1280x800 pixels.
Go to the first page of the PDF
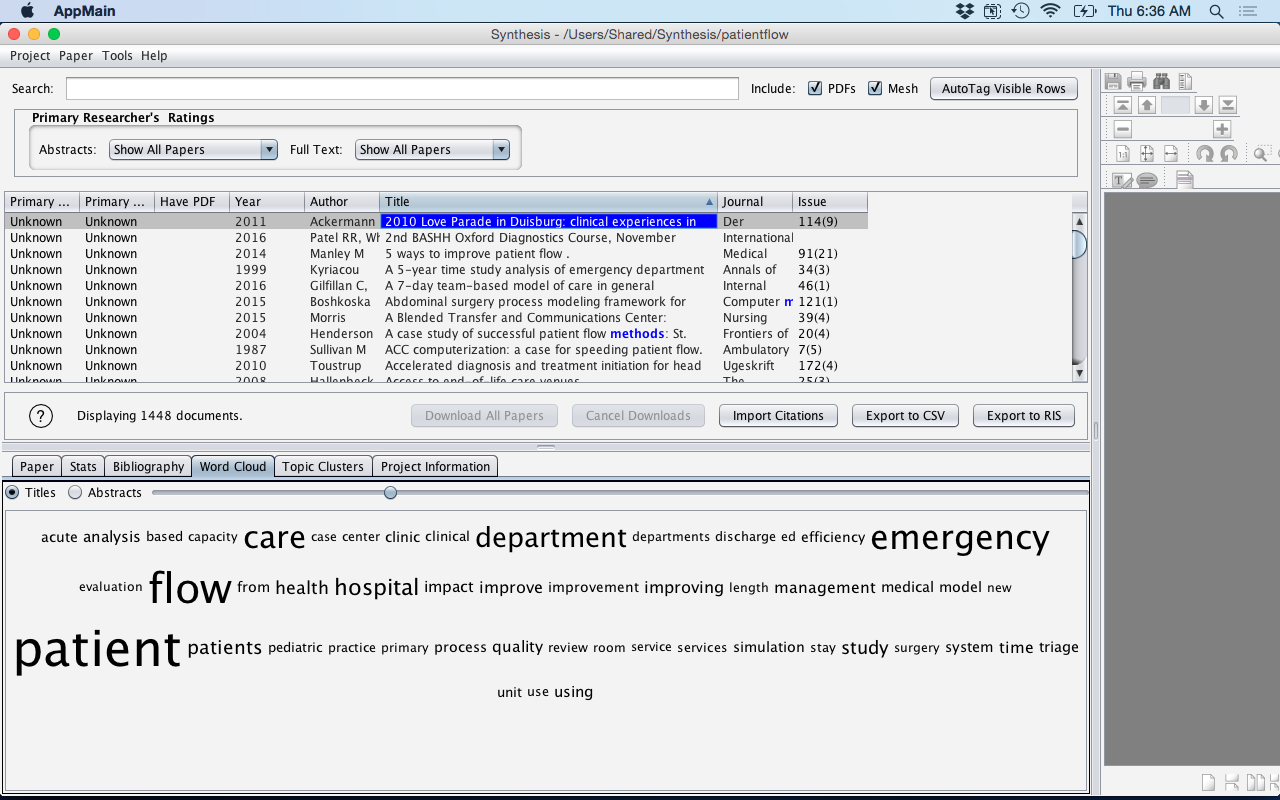tap(1123, 105)
